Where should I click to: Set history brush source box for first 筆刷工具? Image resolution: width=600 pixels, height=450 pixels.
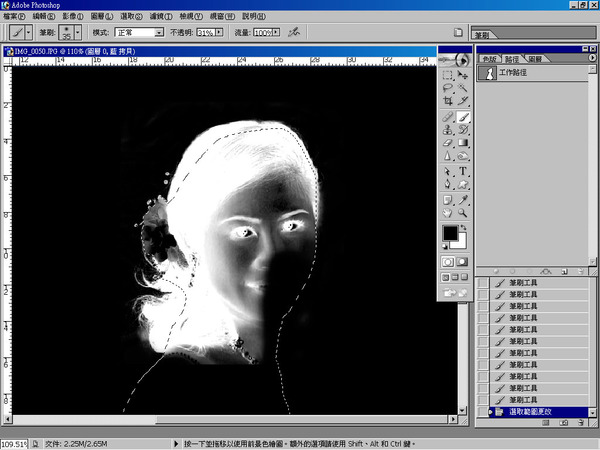point(484,285)
